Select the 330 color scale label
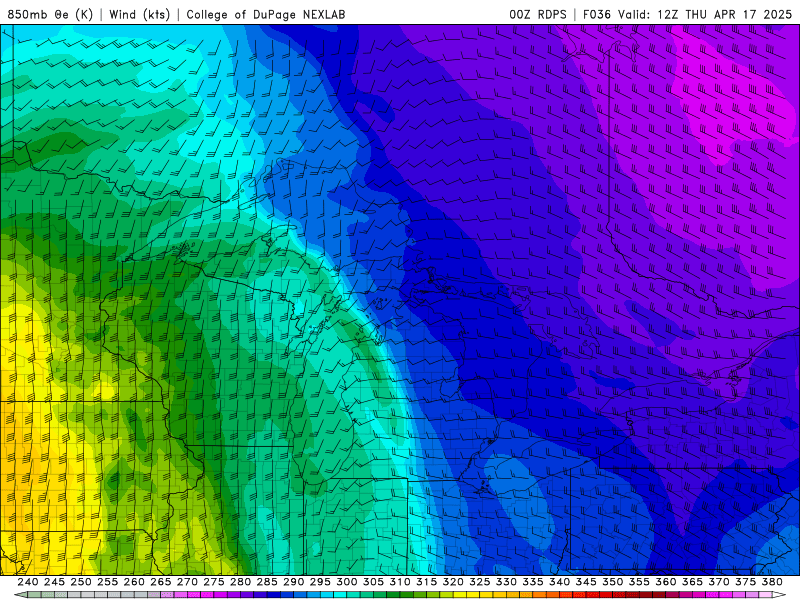This screenshot has width=800, height=600. 506,582
